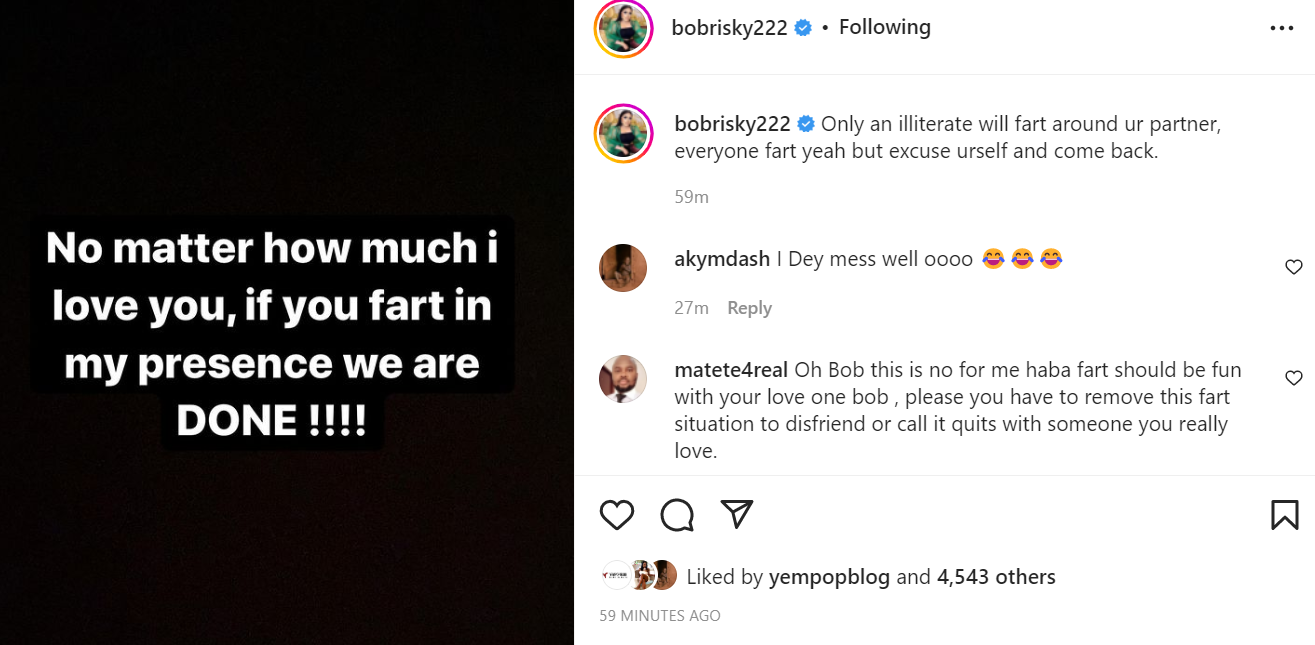Screen dimensions: 1315x645
Task: View the 4,543 others who liked
Action: click(996, 577)
